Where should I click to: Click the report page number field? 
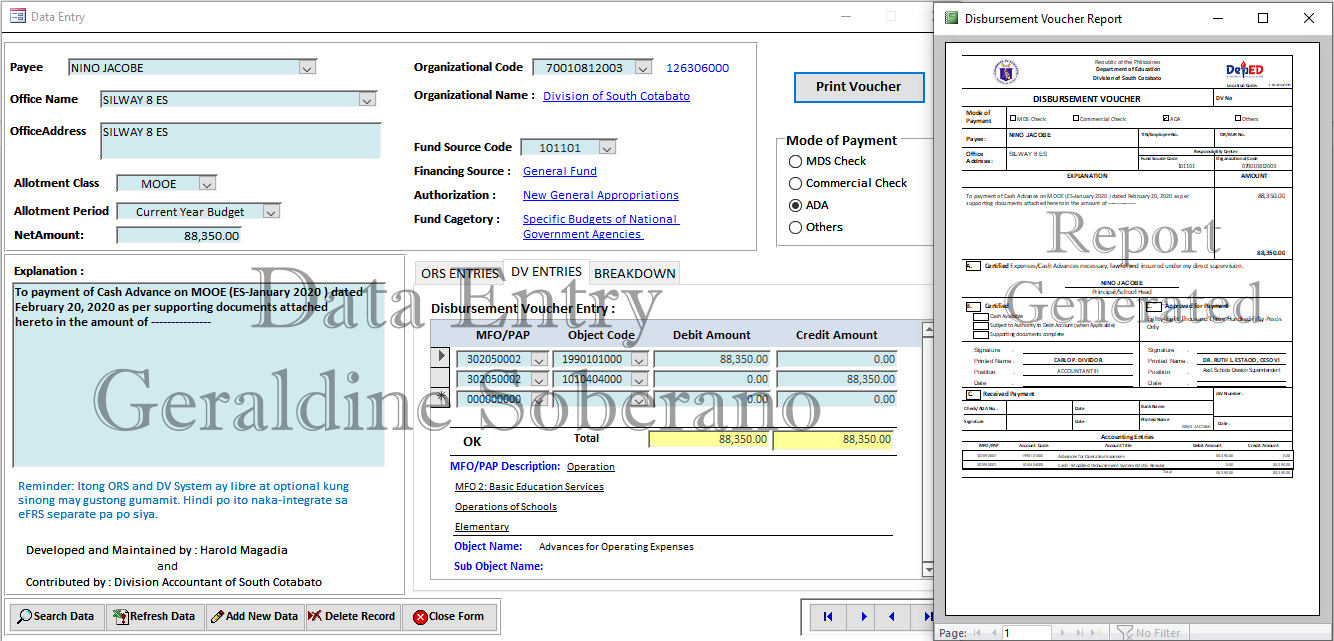[x=1027, y=633]
